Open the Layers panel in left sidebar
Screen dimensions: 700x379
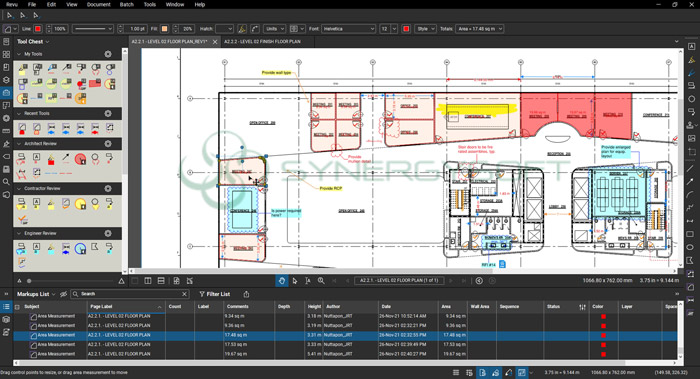(x=6, y=80)
